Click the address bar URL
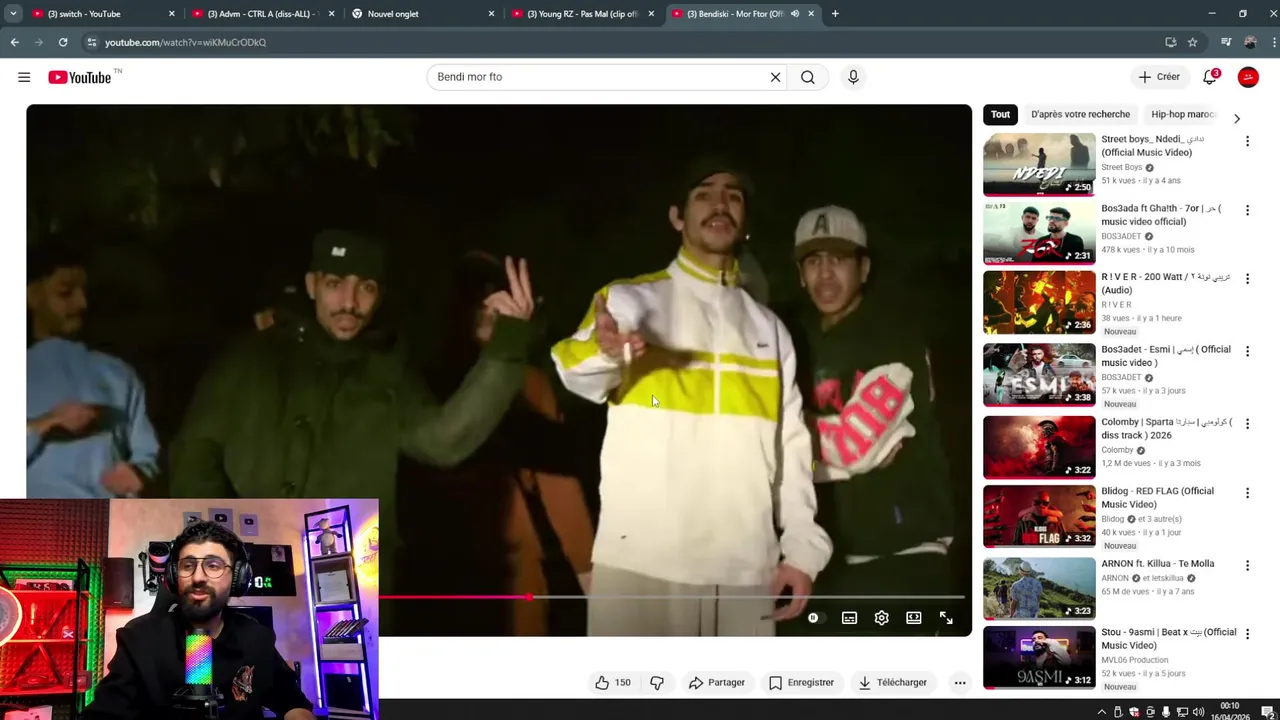This screenshot has height=720, width=1280. pyautogui.click(x=185, y=42)
